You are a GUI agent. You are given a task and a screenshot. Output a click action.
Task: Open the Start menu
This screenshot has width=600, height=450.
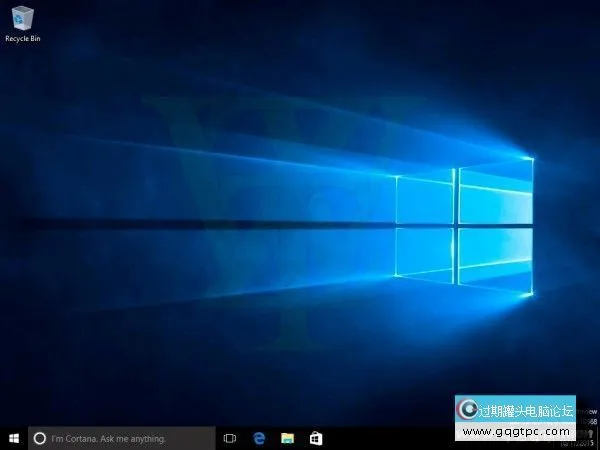[13, 438]
